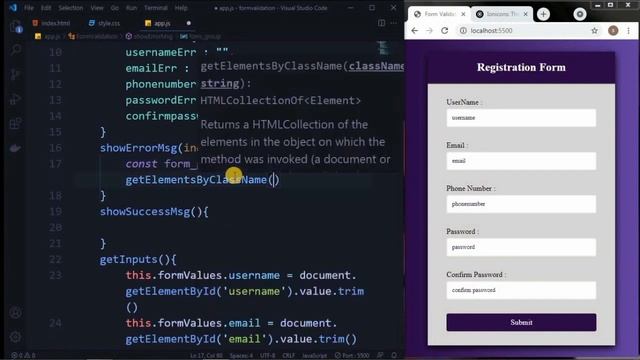Viewport: 640px width, 360px height.
Task: Click the Confirm Password input field
Action: pos(521,290)
